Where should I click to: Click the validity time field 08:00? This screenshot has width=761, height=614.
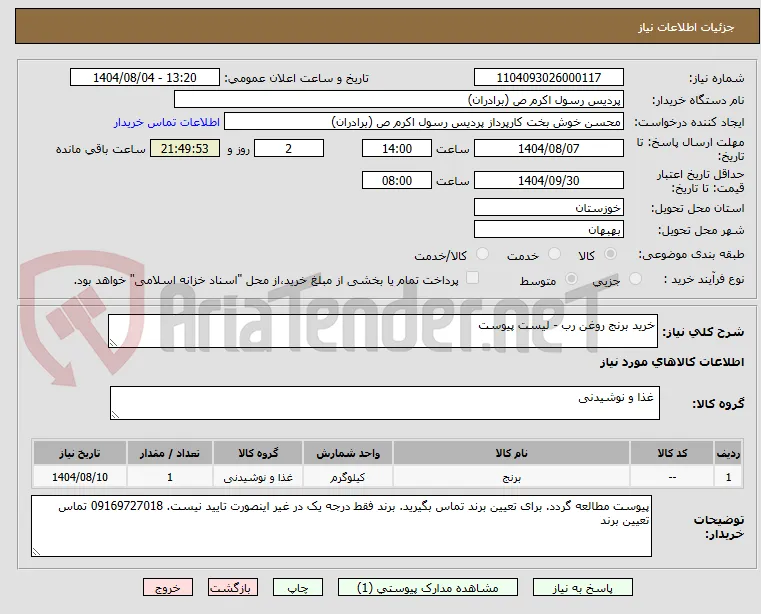(397, 181)
